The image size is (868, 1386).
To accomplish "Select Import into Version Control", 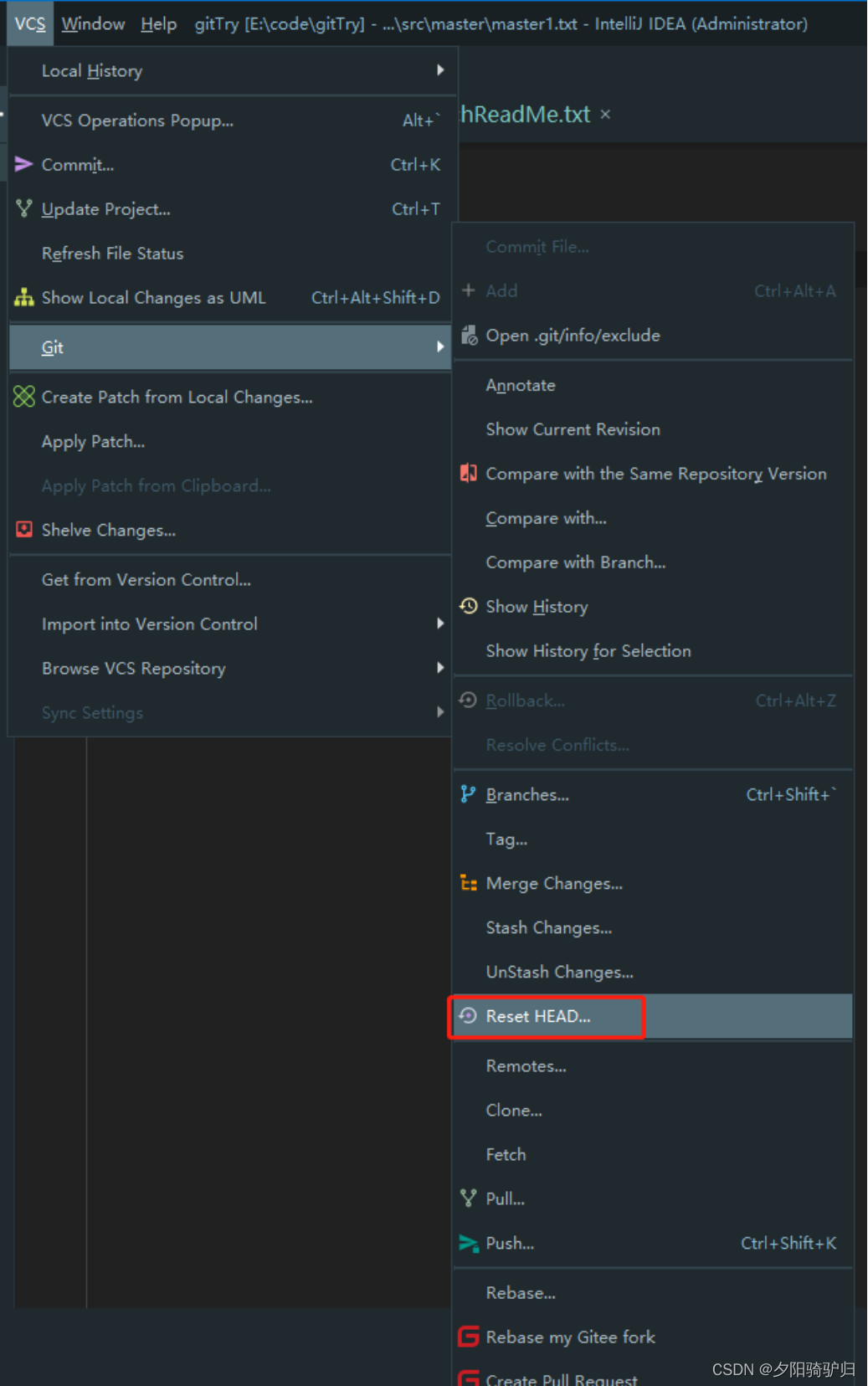I will [x=230, y=624].
